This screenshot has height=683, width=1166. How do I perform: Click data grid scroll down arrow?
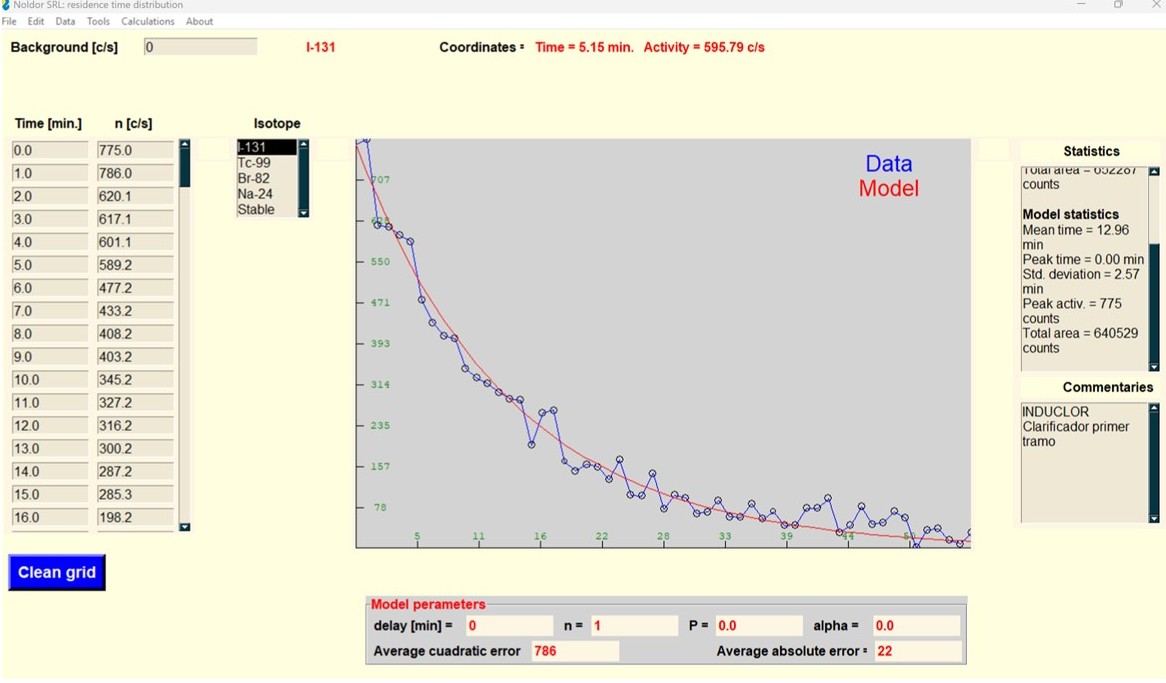click(x=184, y=527)
